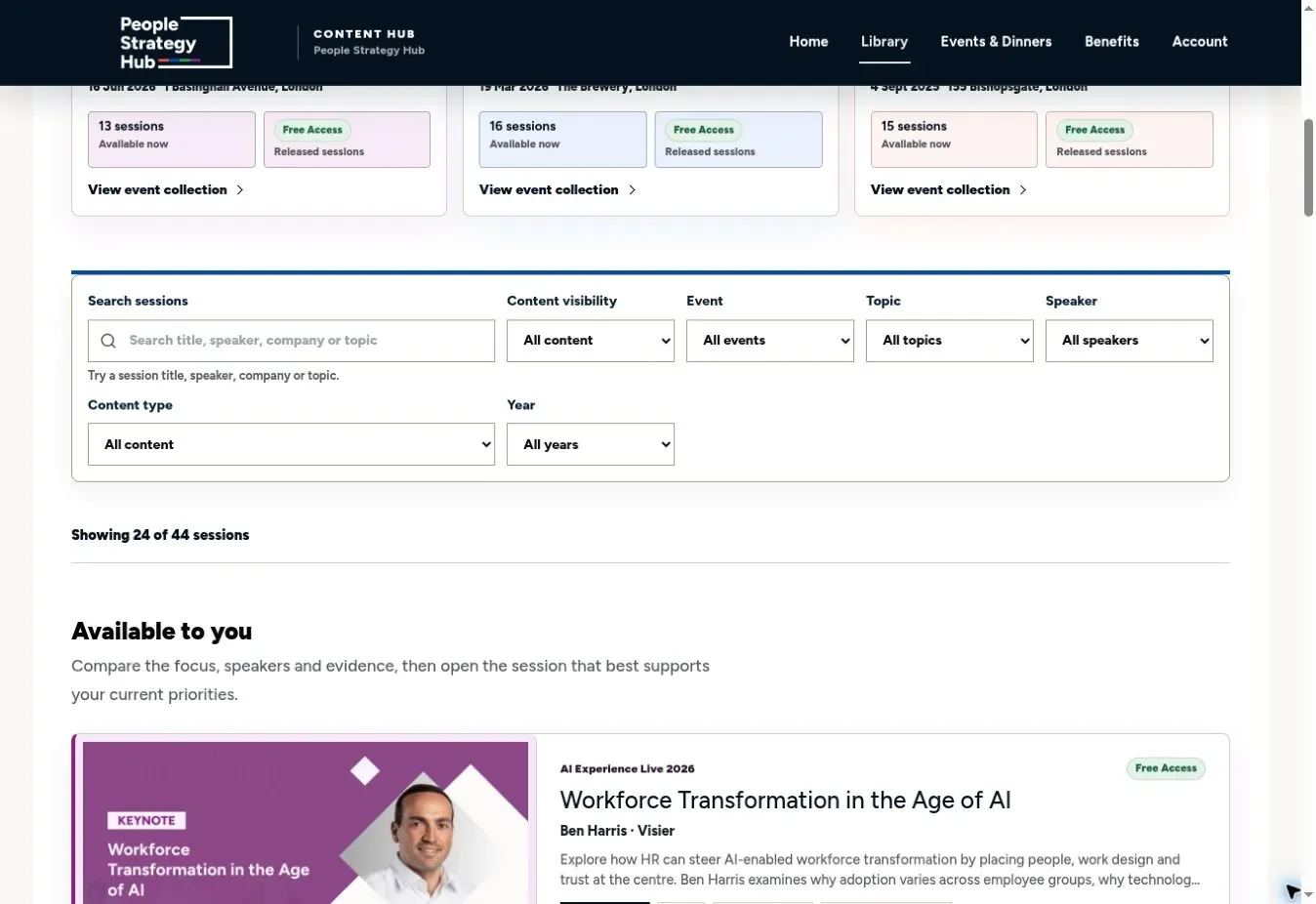The image size is (1316, 904).
Task: Click the People Strategy Hub logo
Action: [x=176, y=42]
